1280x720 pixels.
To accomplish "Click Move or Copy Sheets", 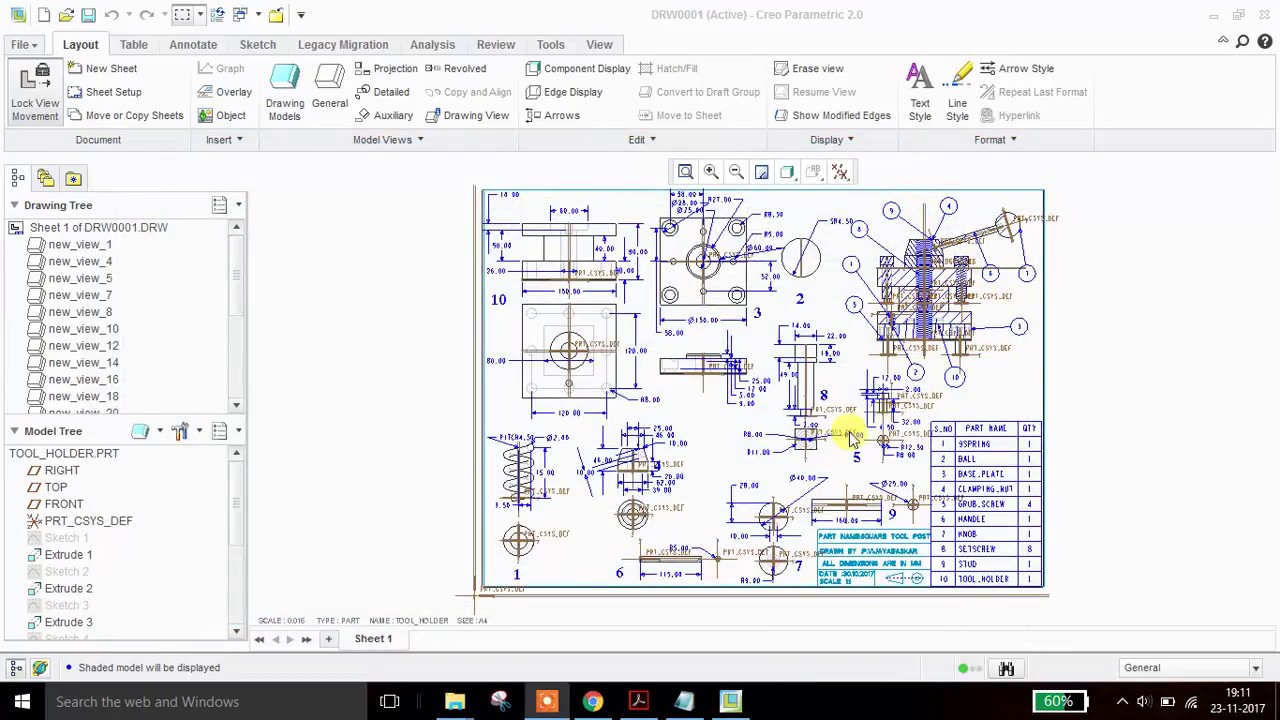I will tap(125, 115).
